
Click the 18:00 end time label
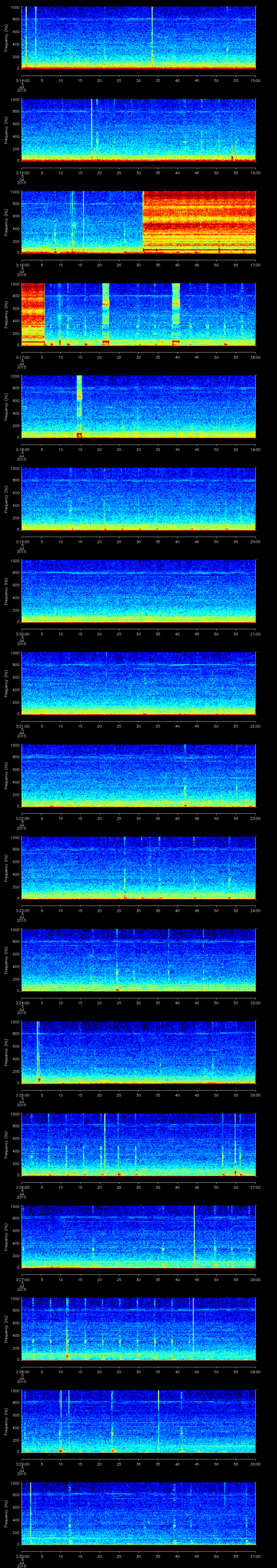point(255,357)
